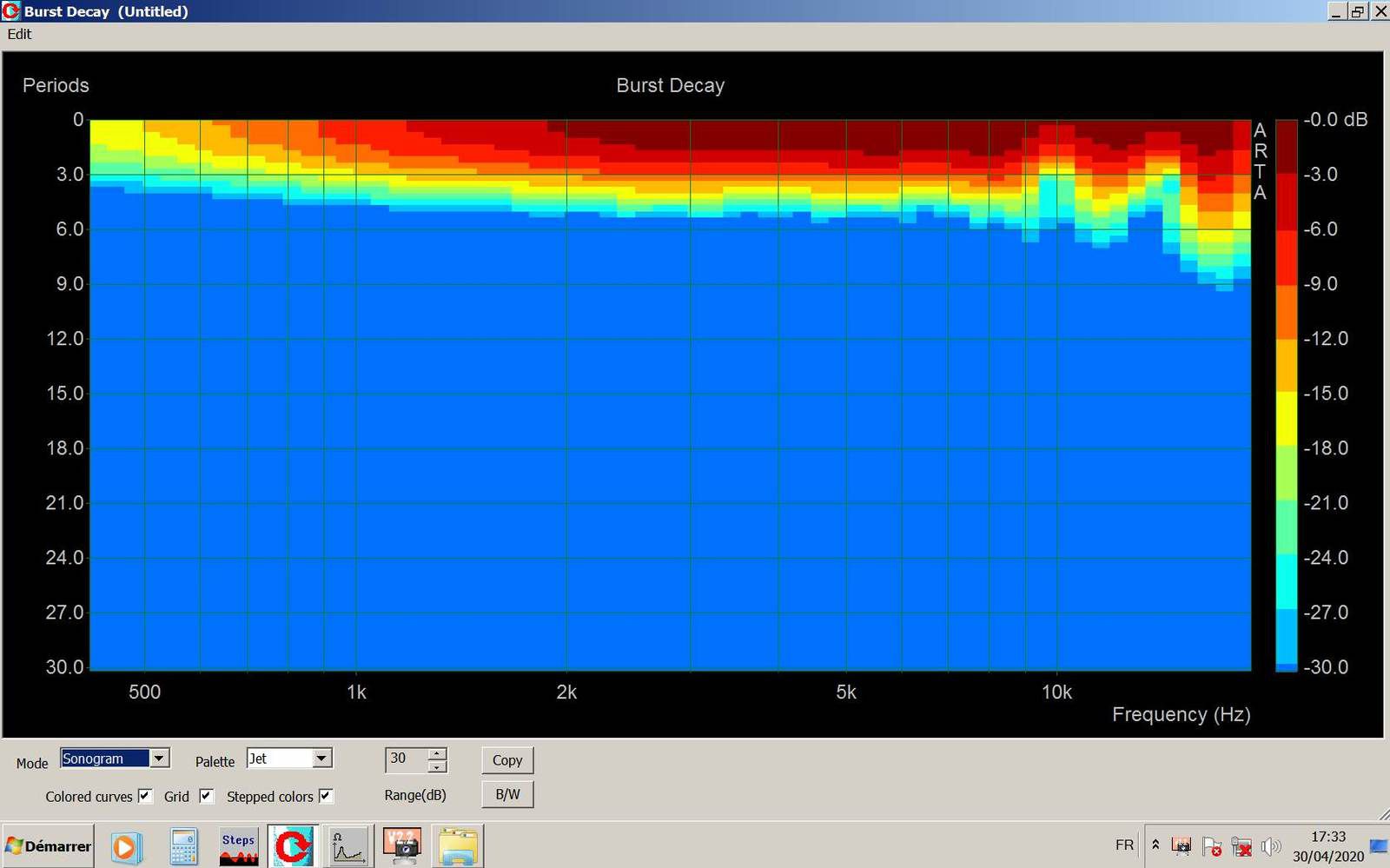The image size is (1390, 868).
Task: Click the Action Center flag tray icon
Action: point(1211,846)
